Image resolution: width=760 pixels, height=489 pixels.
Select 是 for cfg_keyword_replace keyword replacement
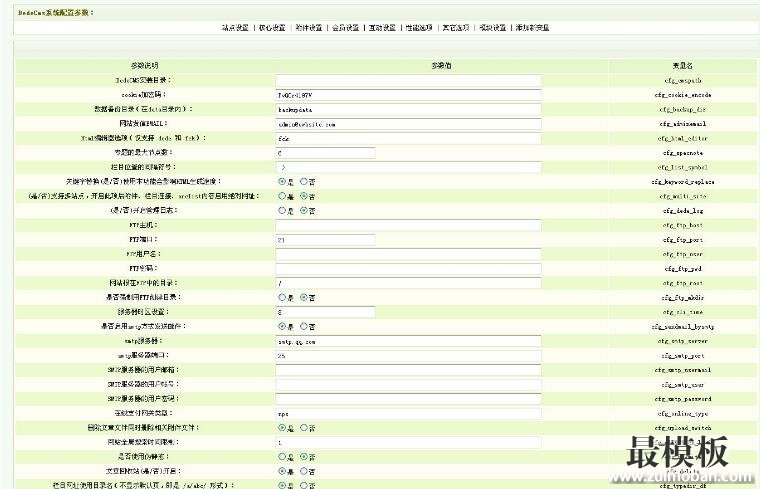pos(282,182)
